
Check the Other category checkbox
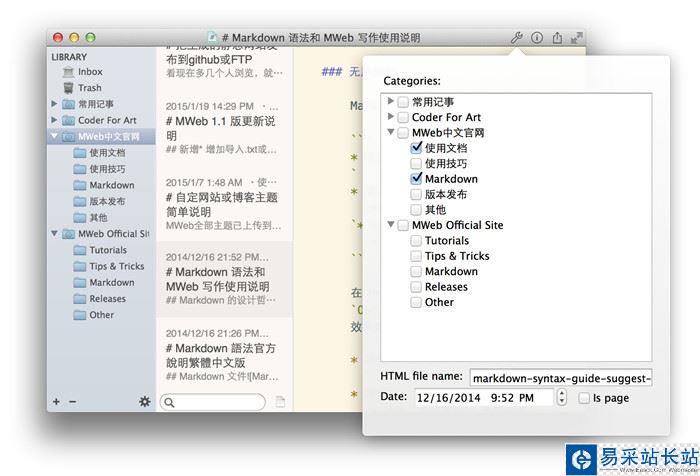click(x=416, y=302)
